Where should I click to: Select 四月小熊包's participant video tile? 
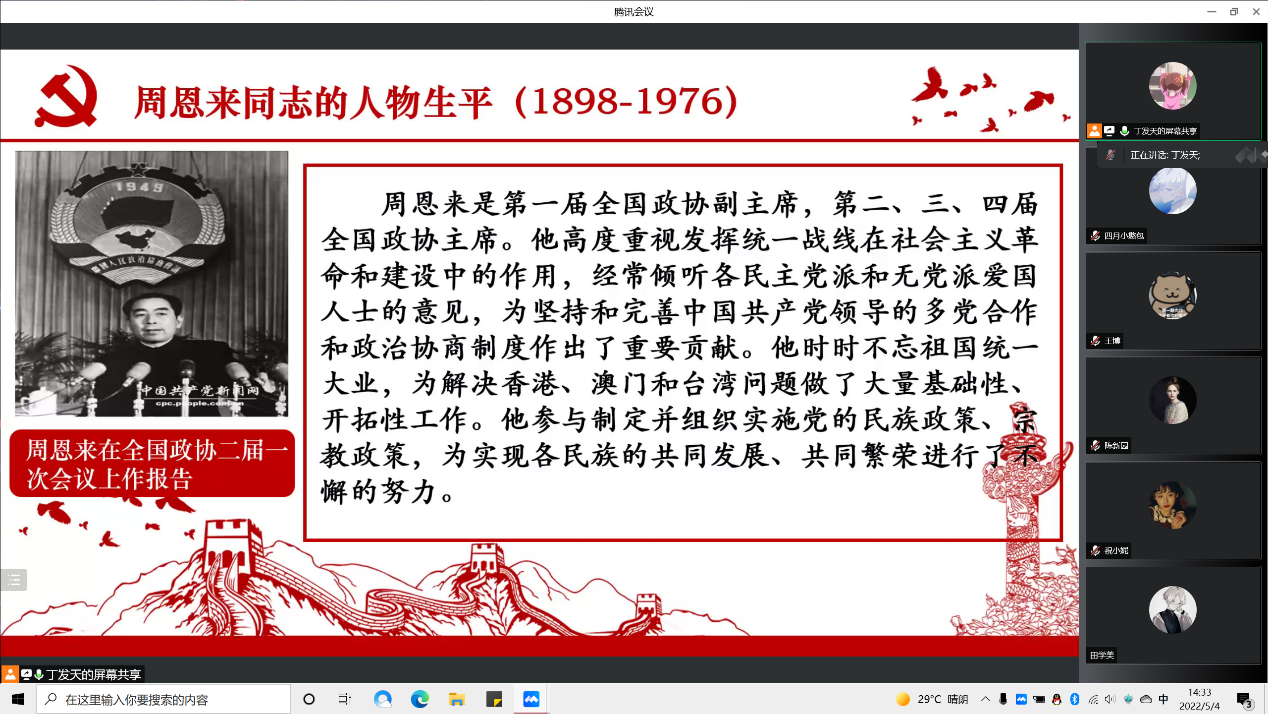coord(1172,196)
